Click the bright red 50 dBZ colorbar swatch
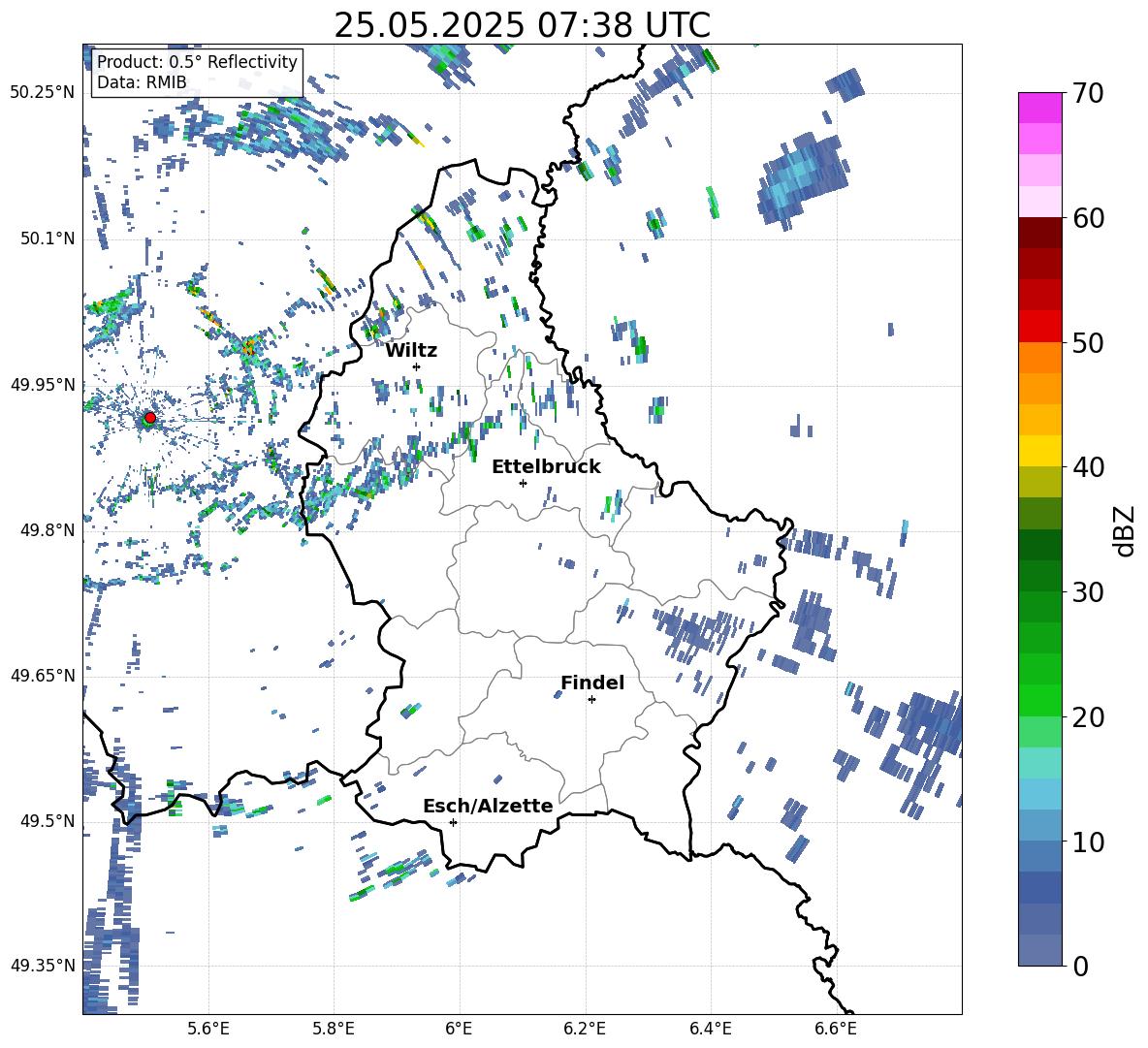Viewport: 1148px width, 1048px height. point(1040,327)
